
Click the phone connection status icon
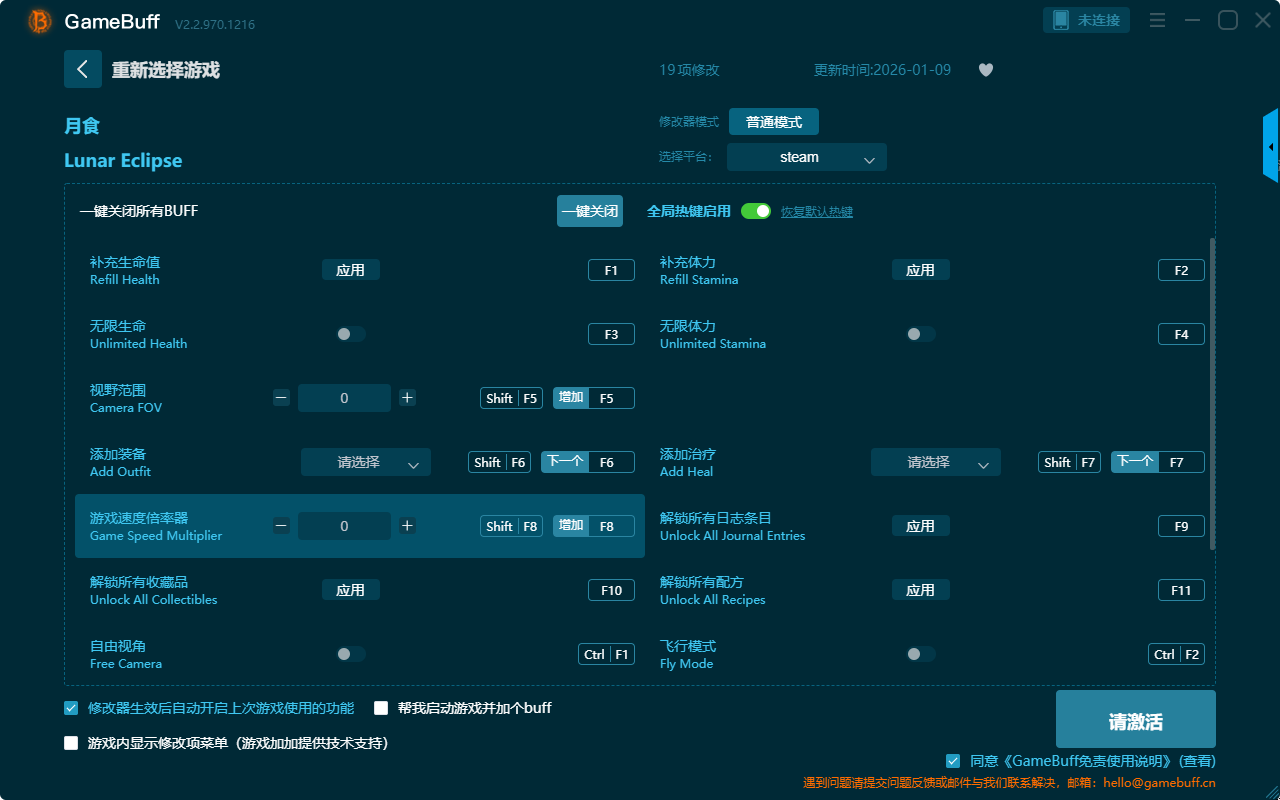1061,20
